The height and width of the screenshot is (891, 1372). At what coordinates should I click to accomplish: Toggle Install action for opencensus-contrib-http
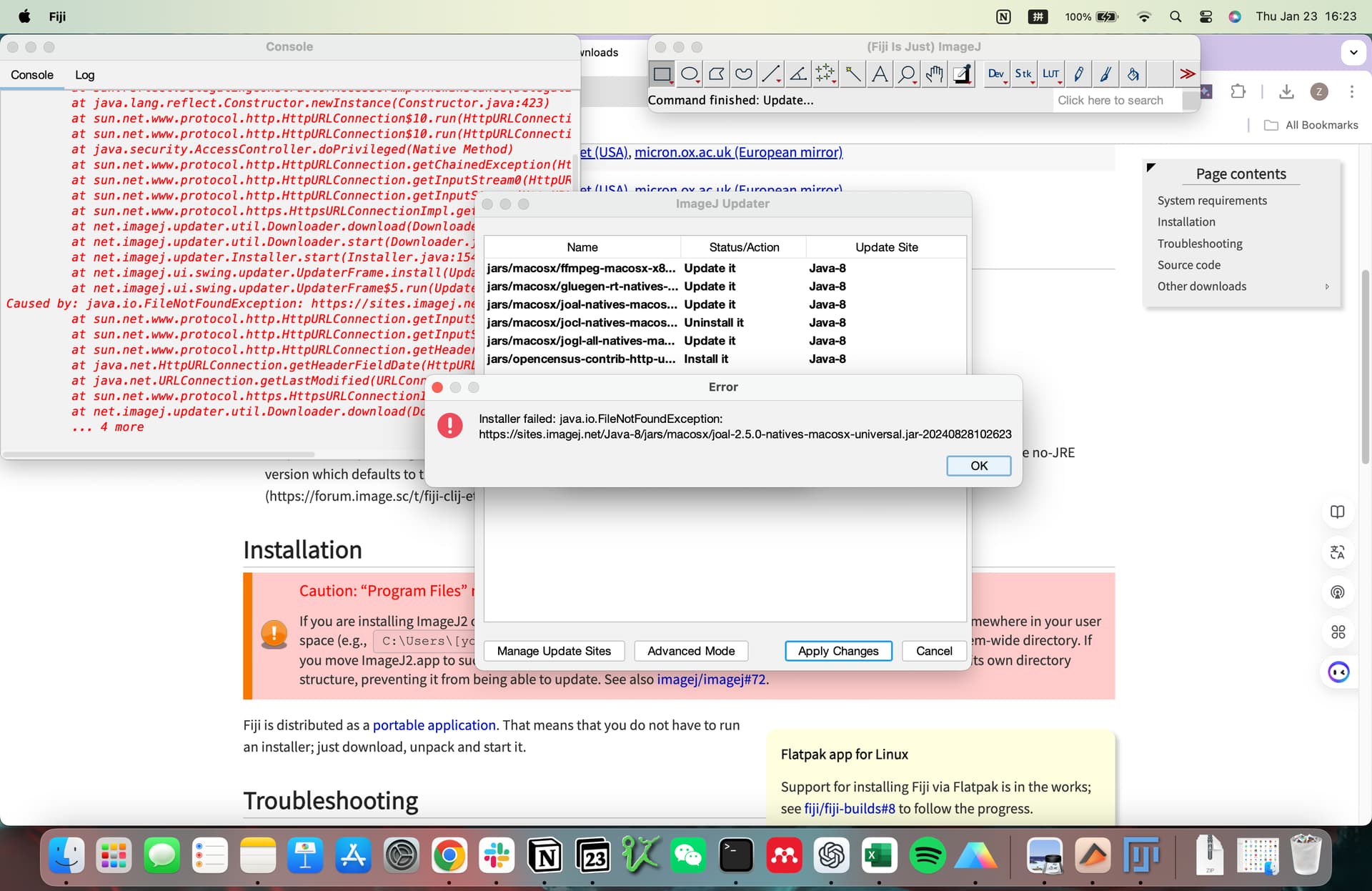point(706,359)
